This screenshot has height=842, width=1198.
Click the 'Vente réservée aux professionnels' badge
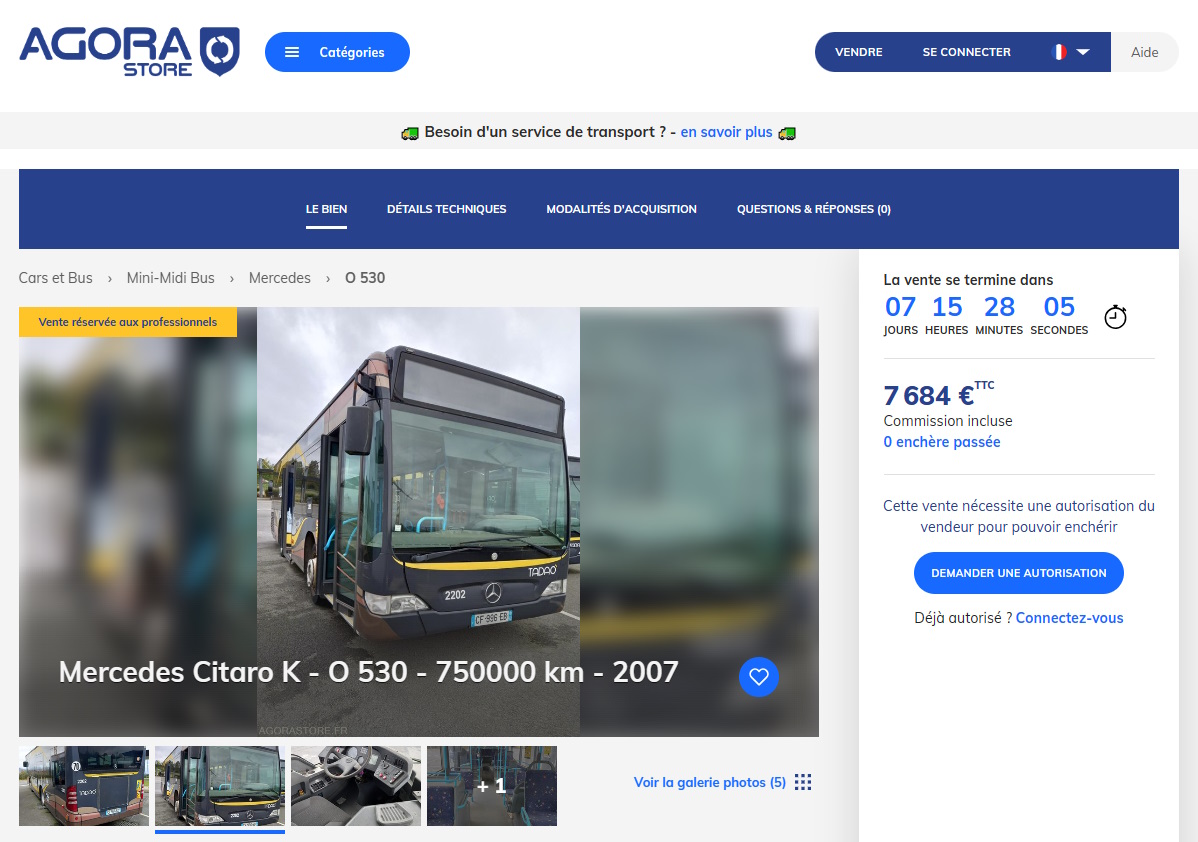(128, 322)
